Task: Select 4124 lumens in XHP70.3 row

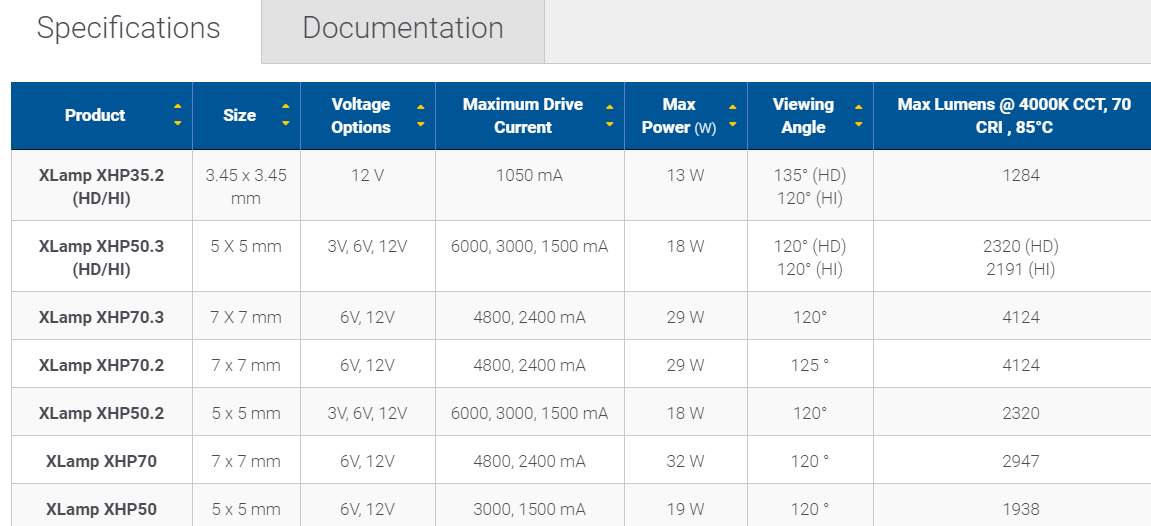Action: click(x=1021, y=317)
